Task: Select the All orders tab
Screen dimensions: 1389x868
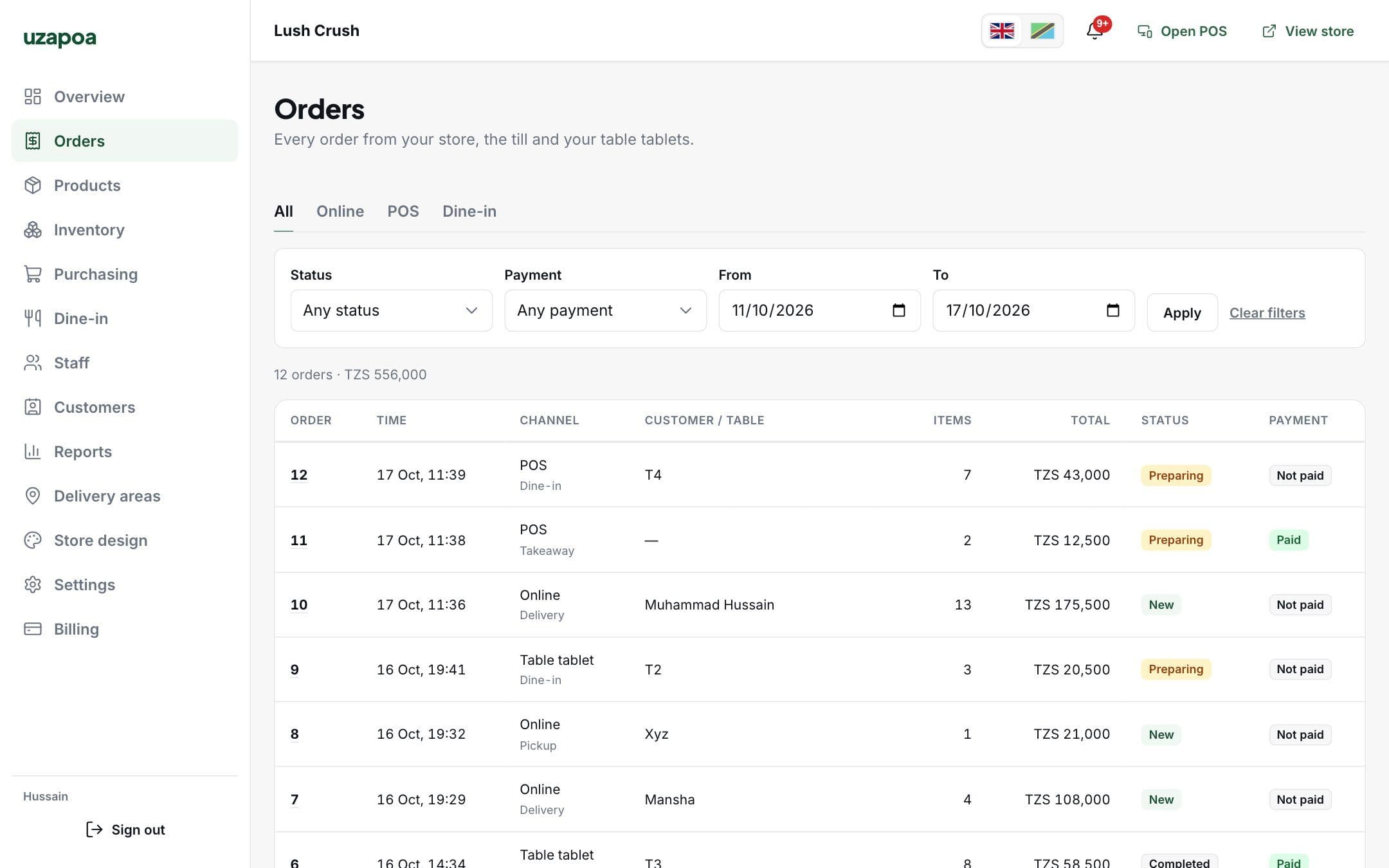Action: coord(284,212)
